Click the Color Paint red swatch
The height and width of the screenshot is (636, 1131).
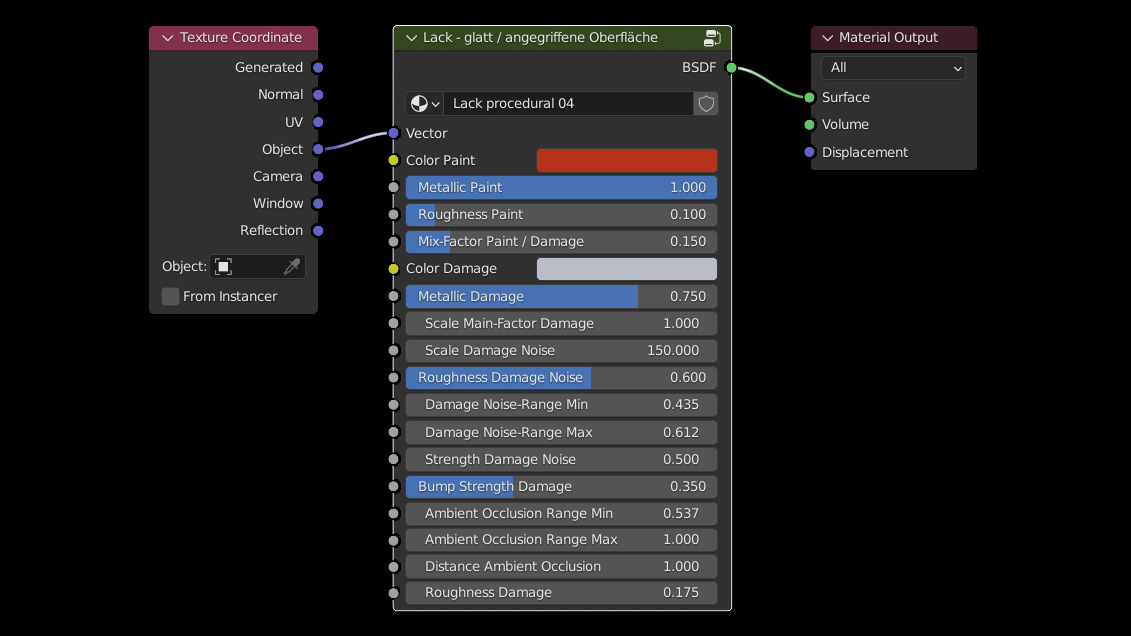626,160
